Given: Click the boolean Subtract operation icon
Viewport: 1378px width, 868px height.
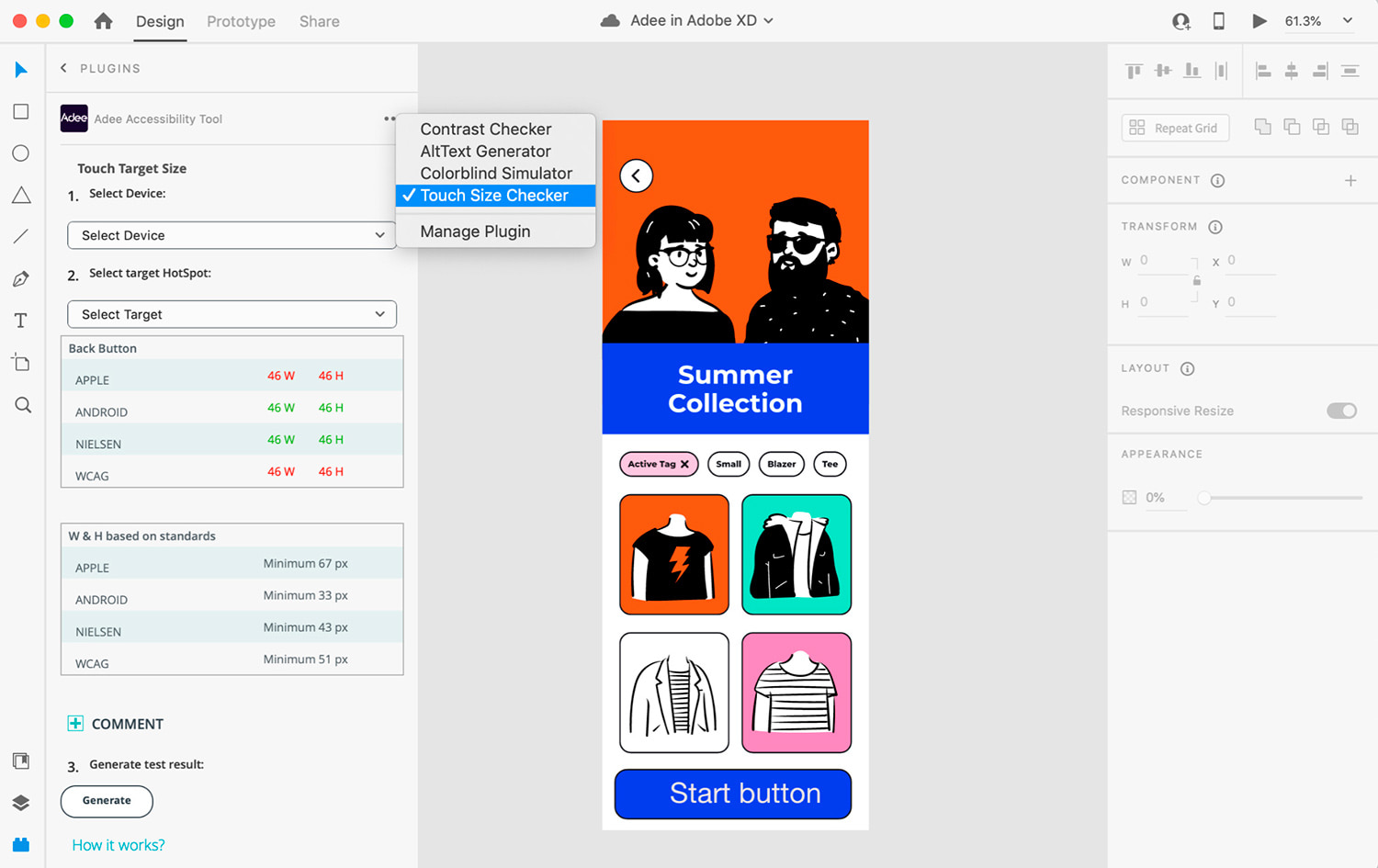Looking at the screenshot, I should 1292,127.
